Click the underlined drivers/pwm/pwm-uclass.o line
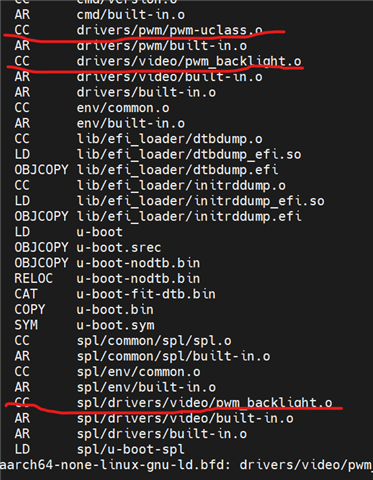This screenshot has height=480, width=373. tap(138, 30)
